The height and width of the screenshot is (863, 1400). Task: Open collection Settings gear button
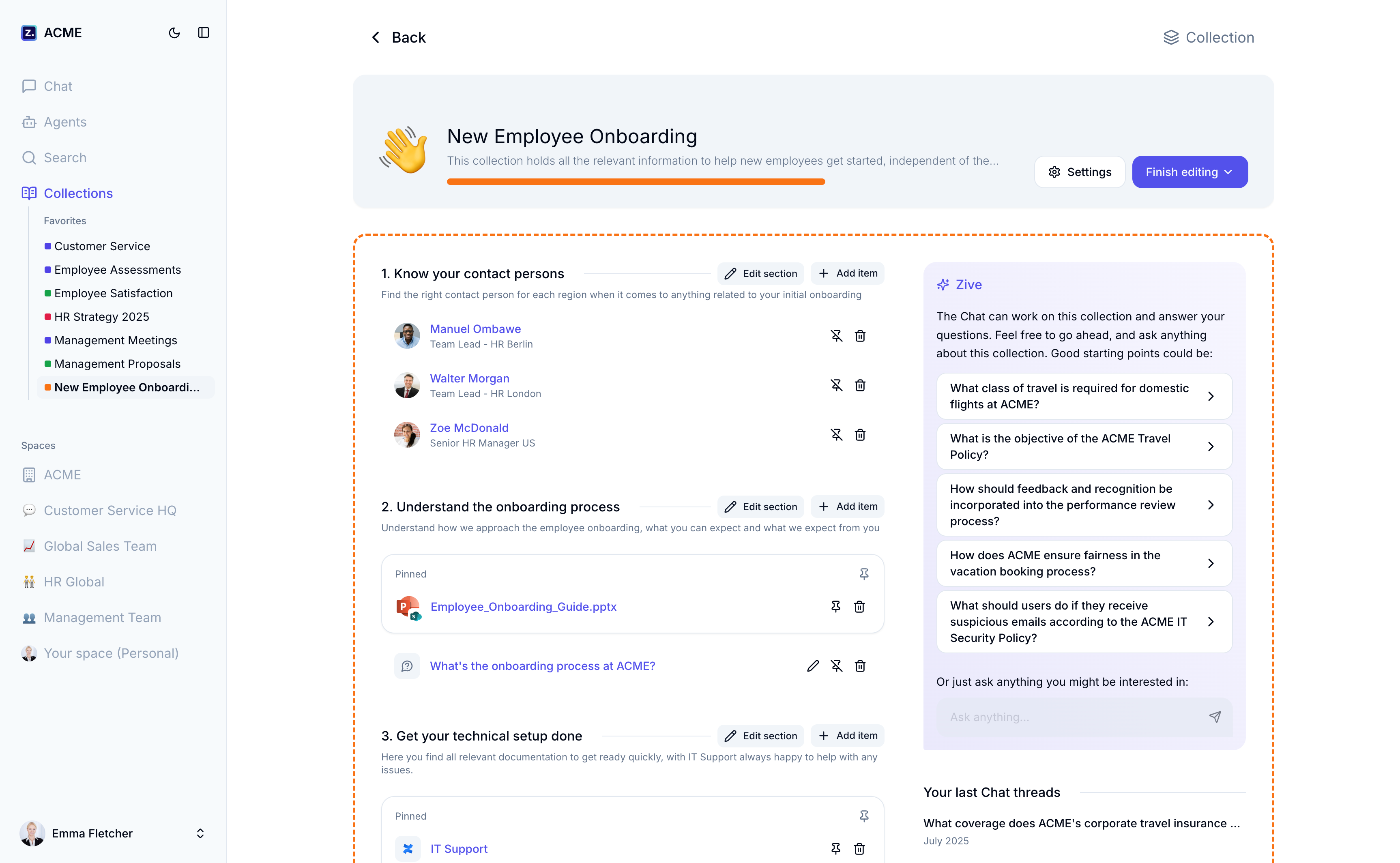tap(1079, 172)
